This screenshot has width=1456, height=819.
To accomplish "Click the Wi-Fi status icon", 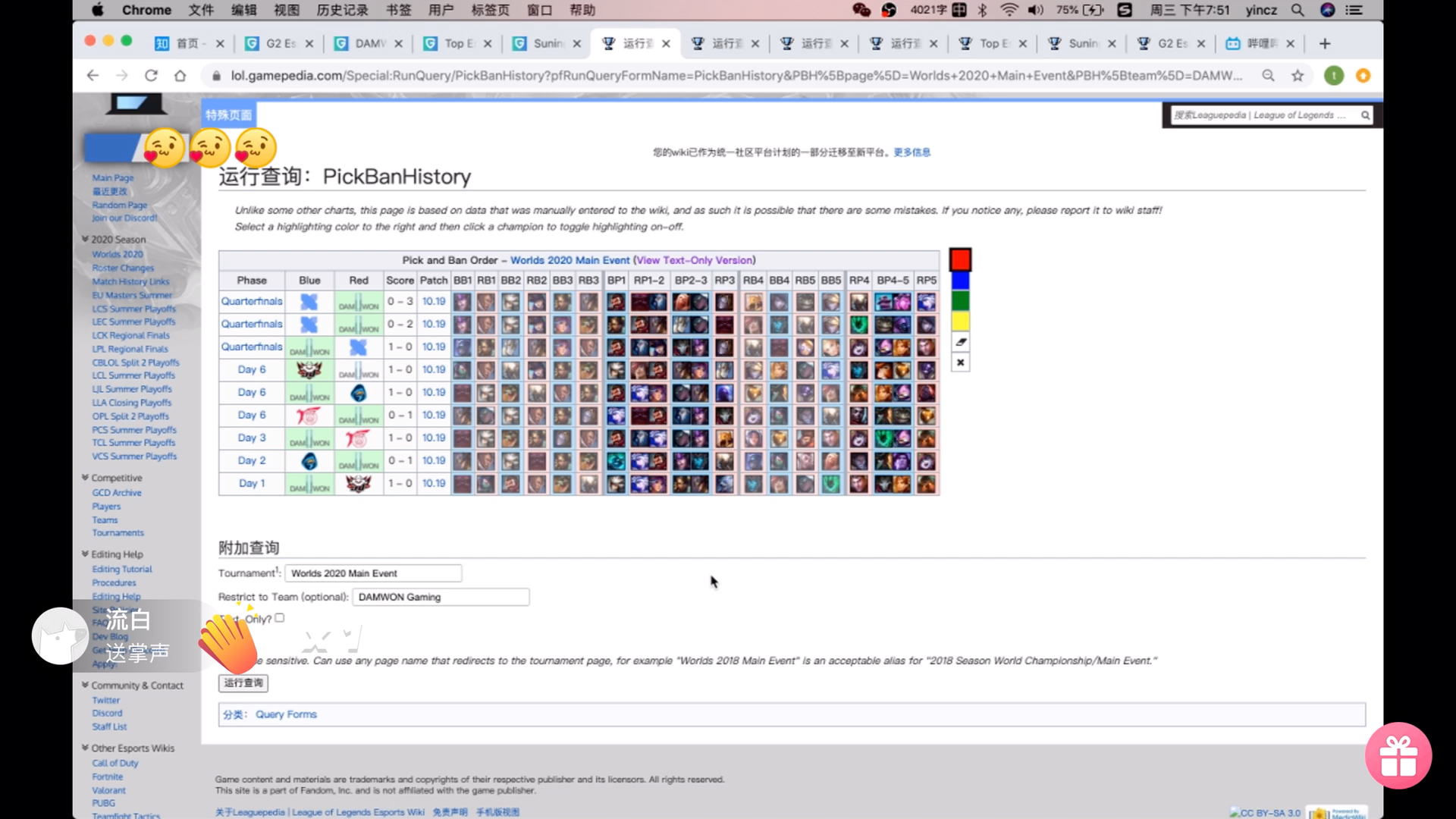I will [x=1009, y=10].
